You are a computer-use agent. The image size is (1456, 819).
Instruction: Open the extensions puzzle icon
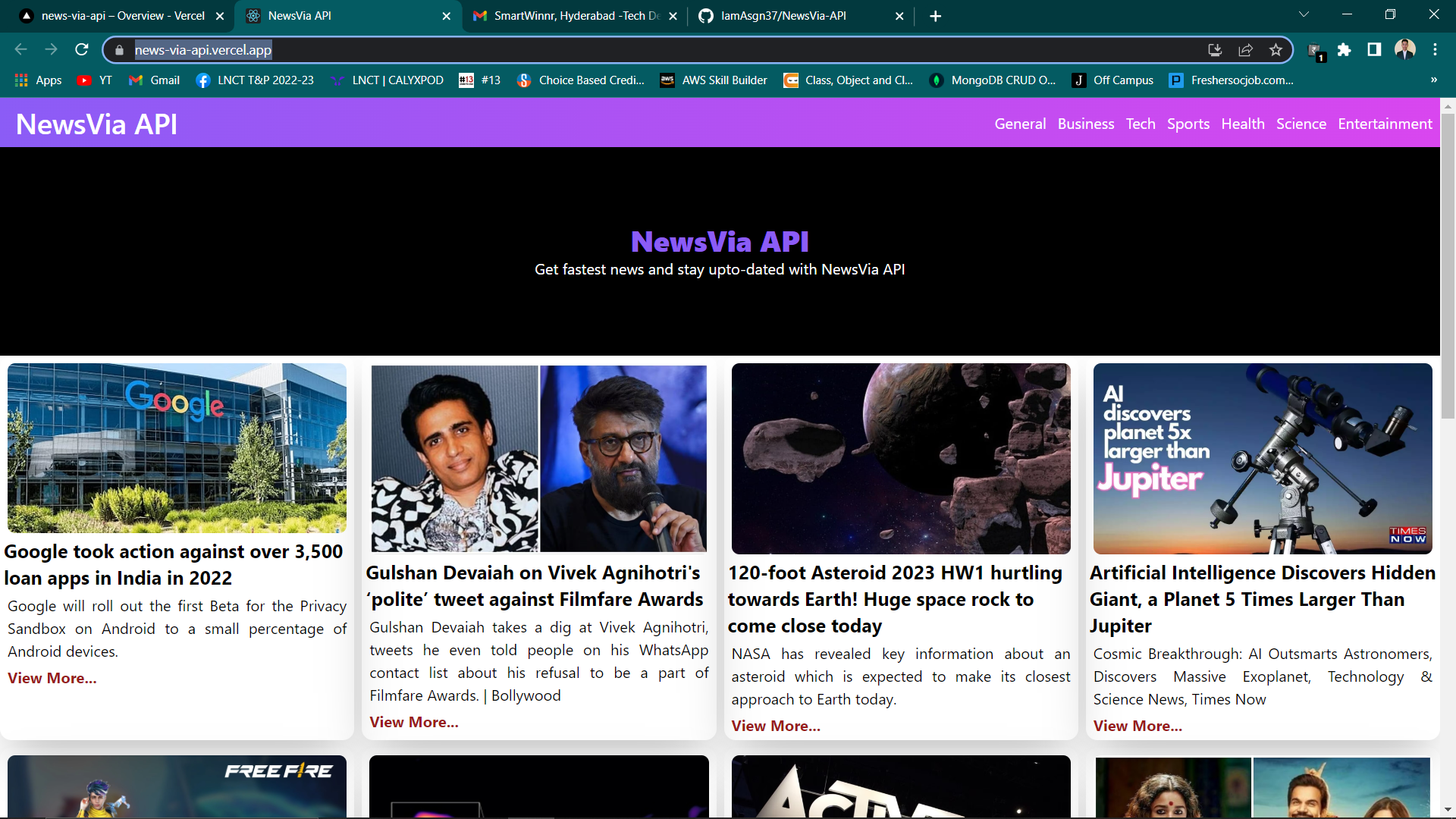1345,50
